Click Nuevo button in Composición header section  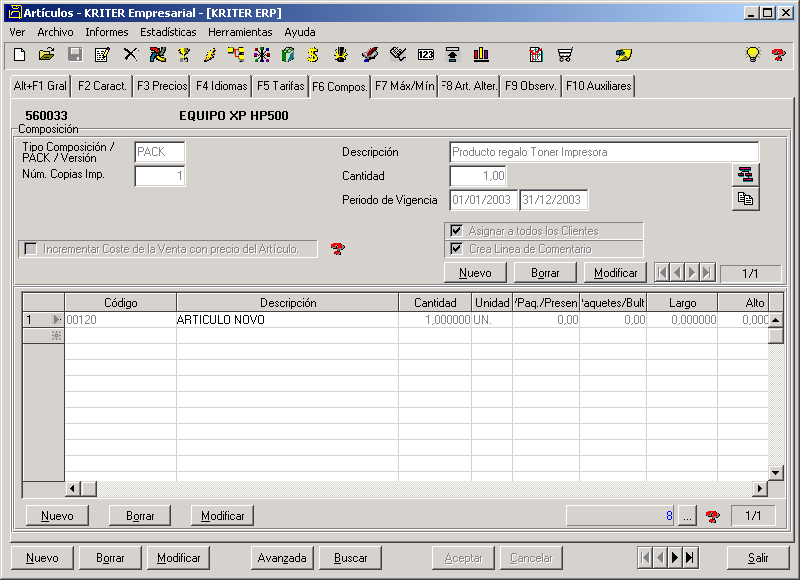coord(475,273)
